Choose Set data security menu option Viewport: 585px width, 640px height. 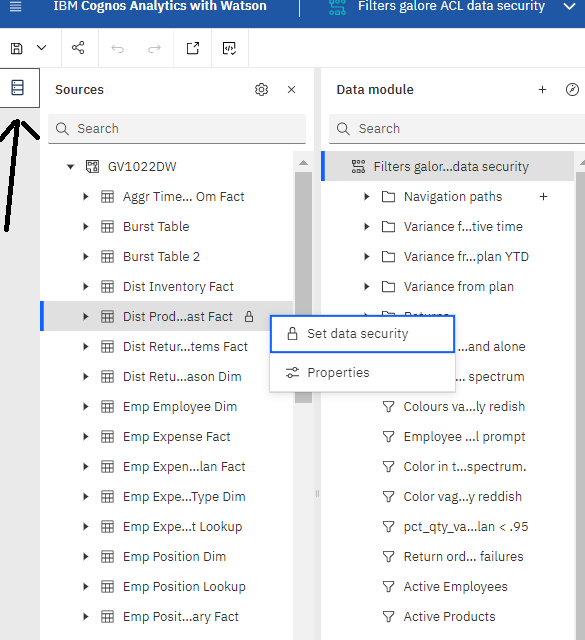tap(362, 334)
